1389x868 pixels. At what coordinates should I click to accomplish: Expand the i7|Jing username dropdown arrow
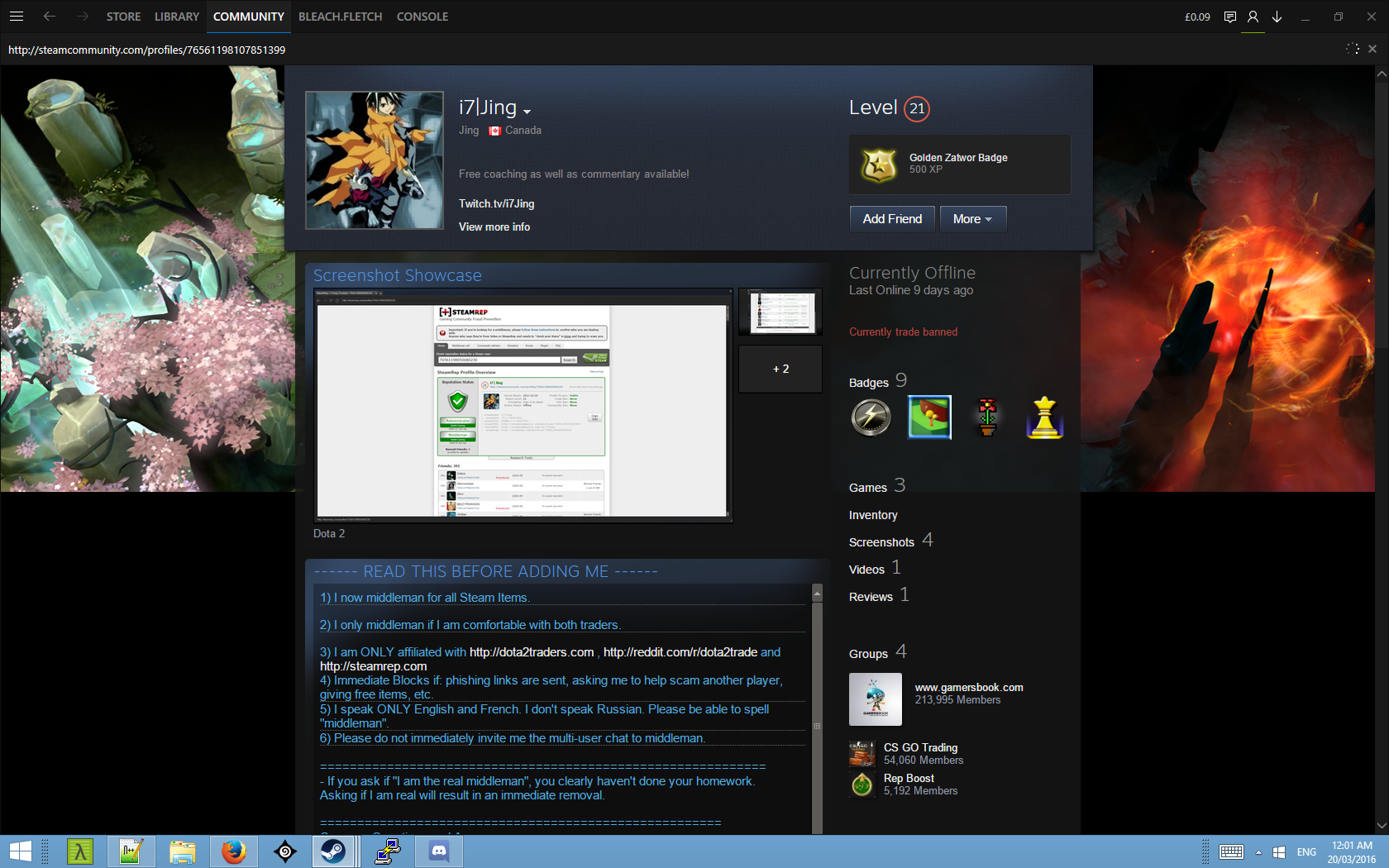point(527,112)
